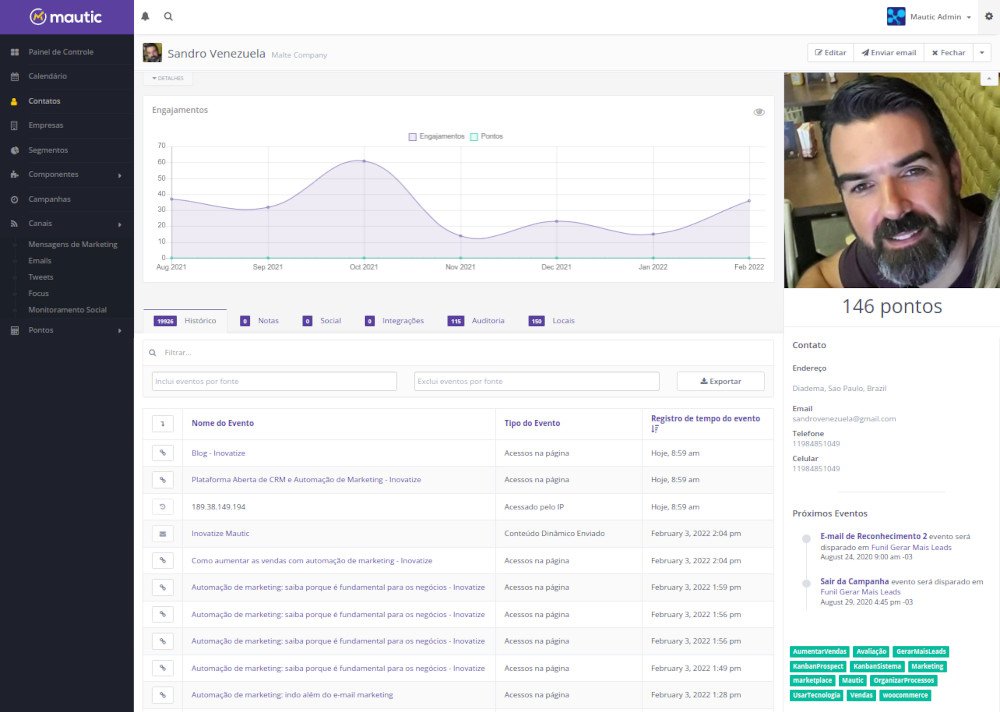Click the Segmentos pie chart icon
Image resolution: width=1000 pixels, height=712 pixels.
point(15,150)
